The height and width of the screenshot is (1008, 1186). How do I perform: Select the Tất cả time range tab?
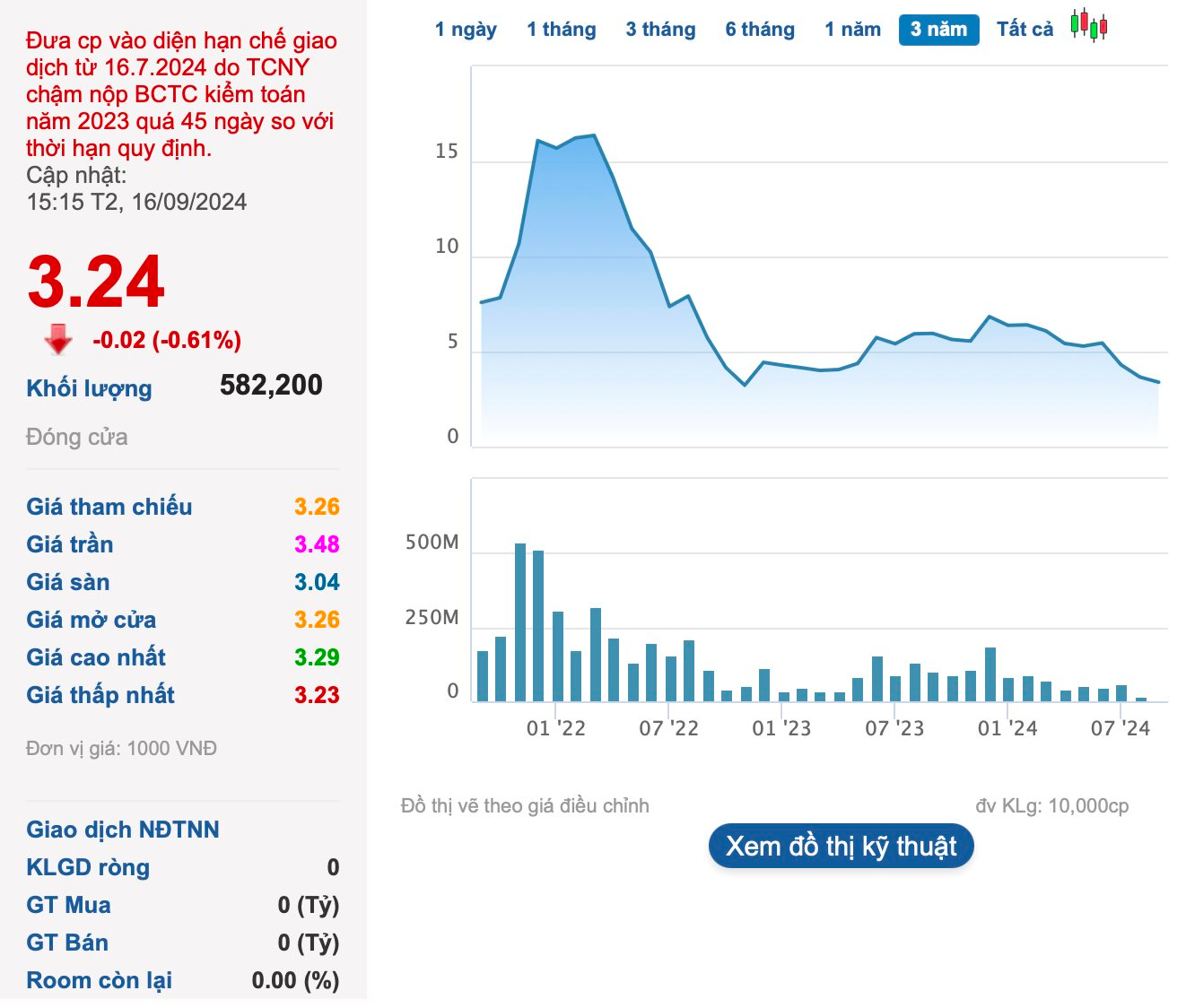coord(1025,30)
